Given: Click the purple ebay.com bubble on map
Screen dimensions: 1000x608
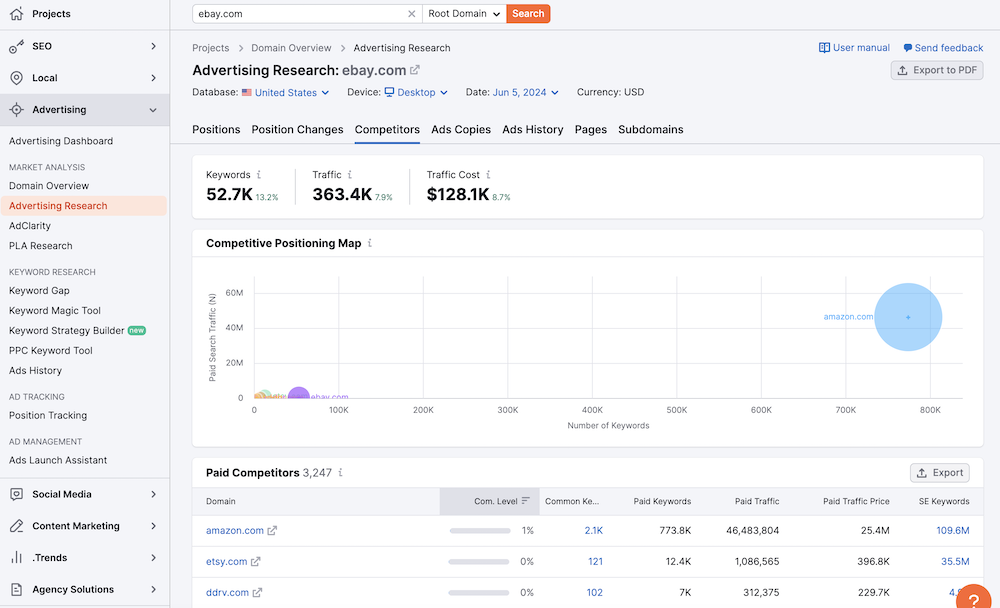Looking at the screenshot, I should 298,394.
